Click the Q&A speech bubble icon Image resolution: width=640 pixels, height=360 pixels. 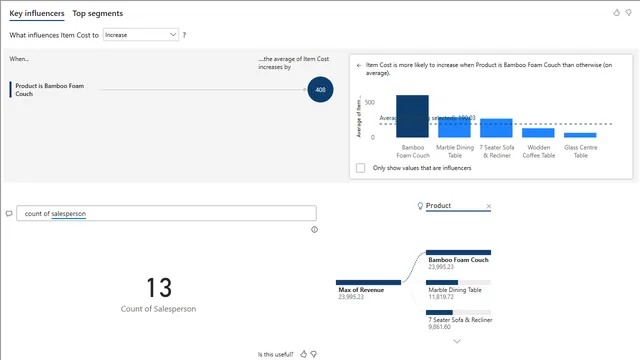click(x=9, y=213)
